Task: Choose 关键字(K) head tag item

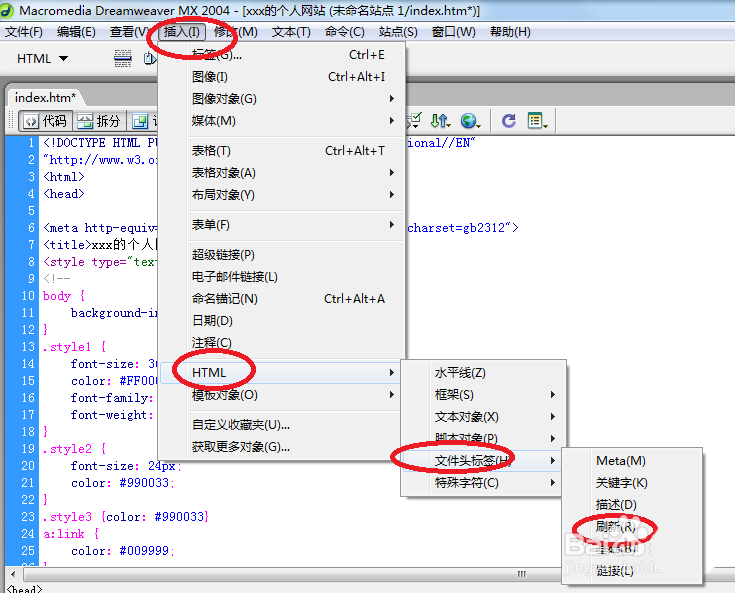Action: [632, 482]
